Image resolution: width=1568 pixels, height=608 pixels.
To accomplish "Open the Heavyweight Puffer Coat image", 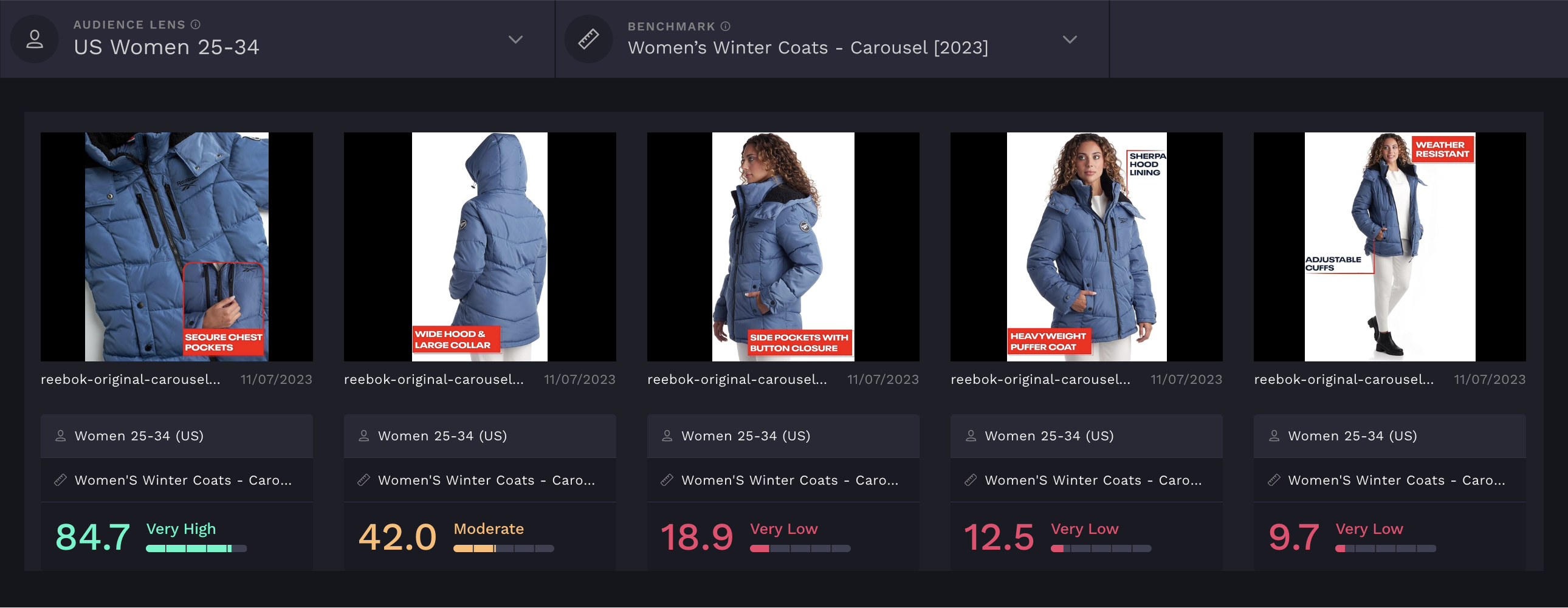I will tap(1087, 247).
